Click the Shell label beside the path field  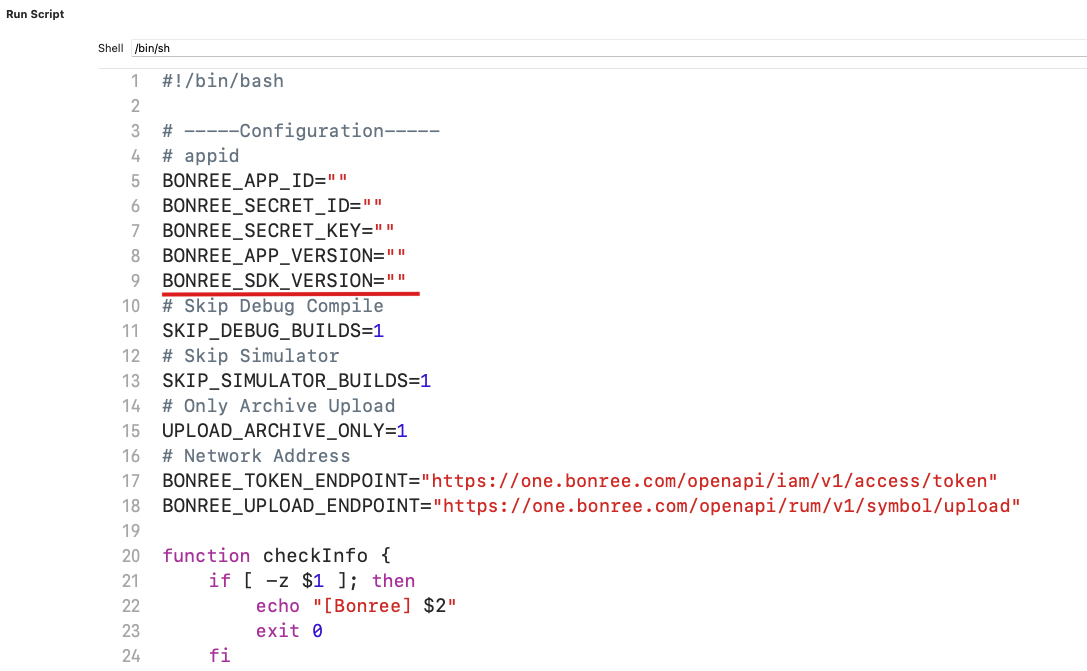(110, 48)
